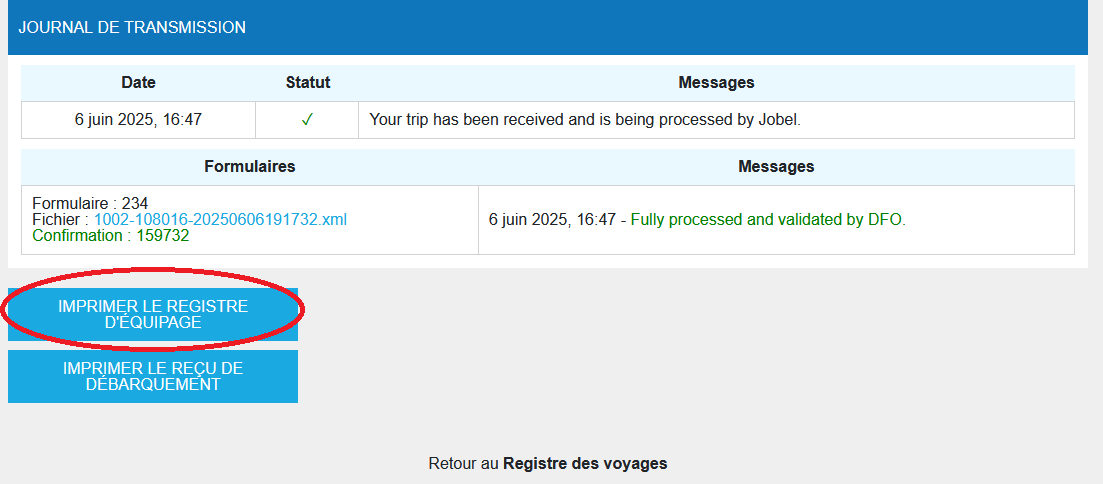The width and height of the screenshot is (1103, 484).
Task: Click the 6 juin 2025, 16:47 date cell
Action: tap(138, 120)
